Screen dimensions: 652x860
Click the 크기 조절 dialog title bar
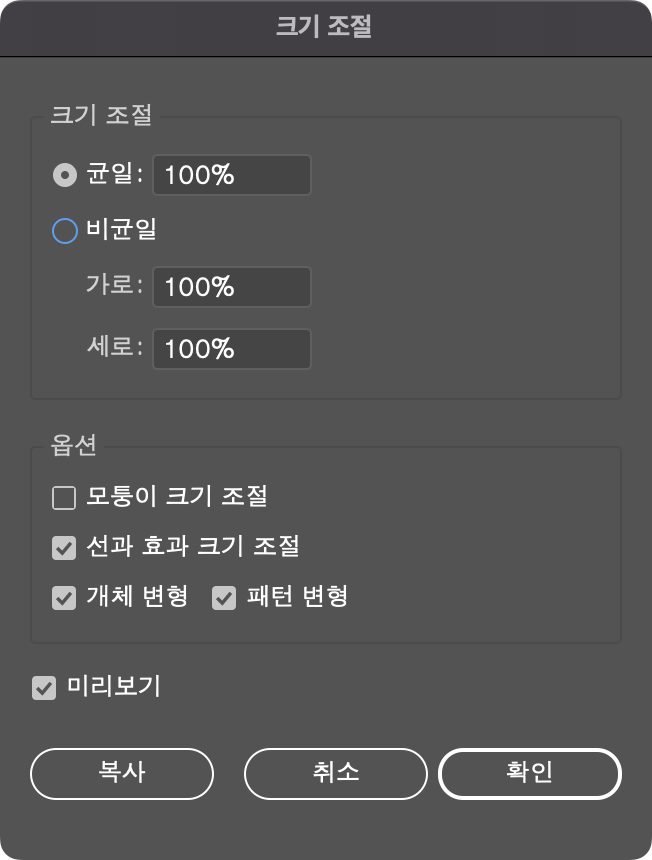(326, 28)
